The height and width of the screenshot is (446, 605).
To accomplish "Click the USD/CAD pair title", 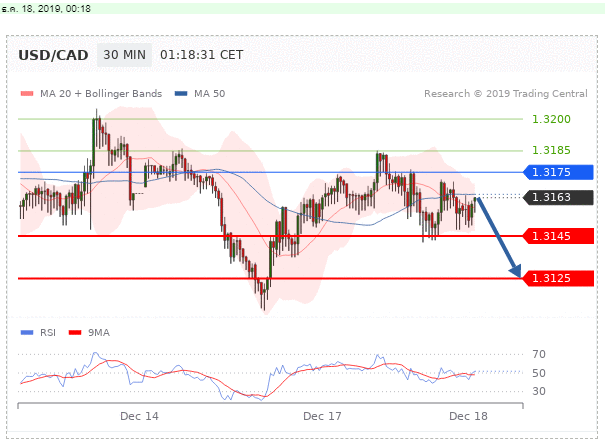I will click(53, 55).
